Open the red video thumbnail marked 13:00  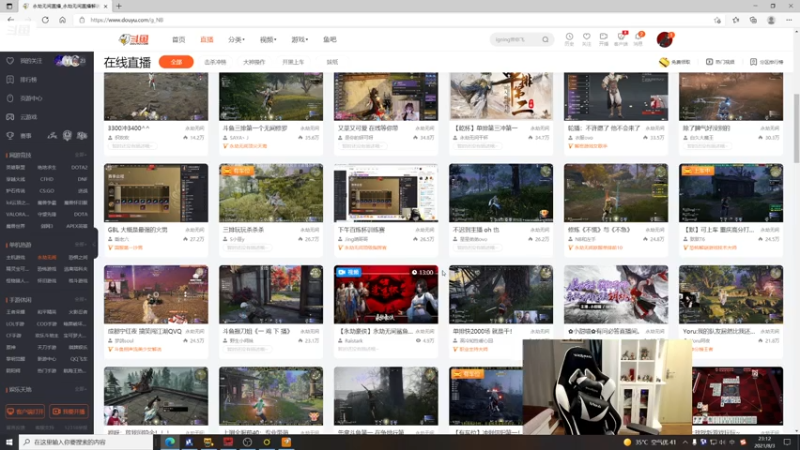pos(386,294)
